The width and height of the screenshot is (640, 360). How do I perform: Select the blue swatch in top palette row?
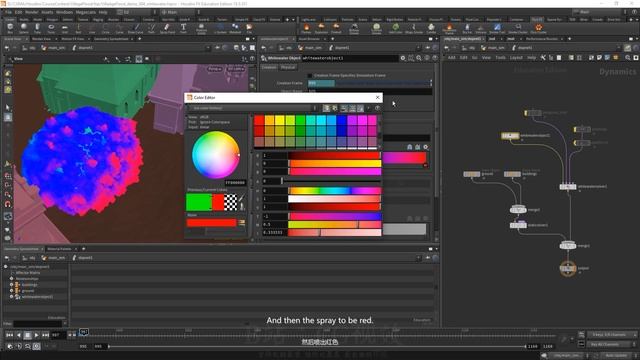pyautogui.click(x=342, y=120)
